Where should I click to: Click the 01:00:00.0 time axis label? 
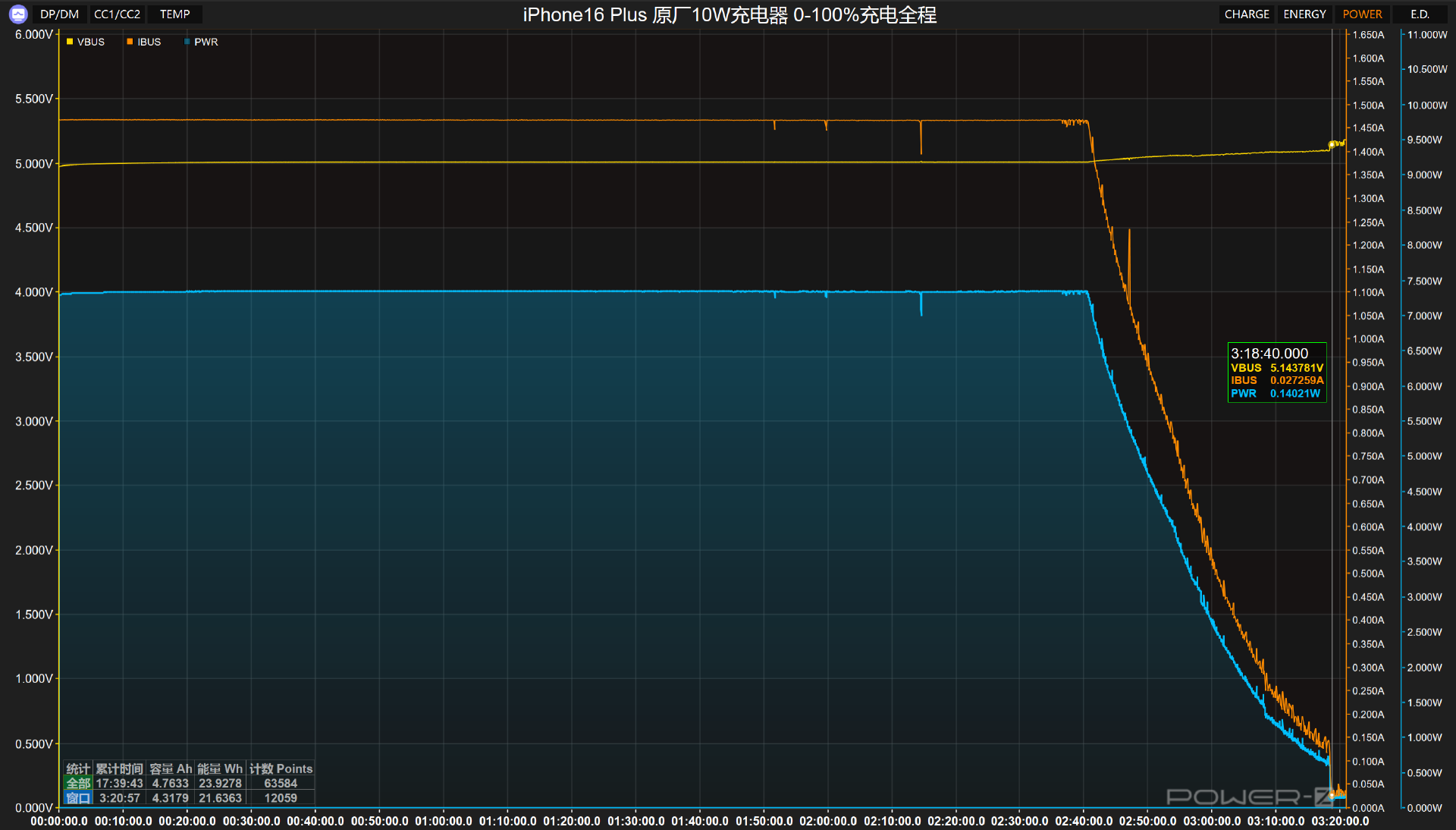[x=444, y=821]
